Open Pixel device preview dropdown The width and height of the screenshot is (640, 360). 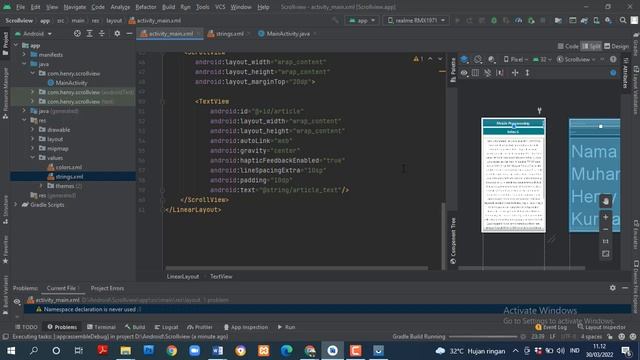(516, 60)
